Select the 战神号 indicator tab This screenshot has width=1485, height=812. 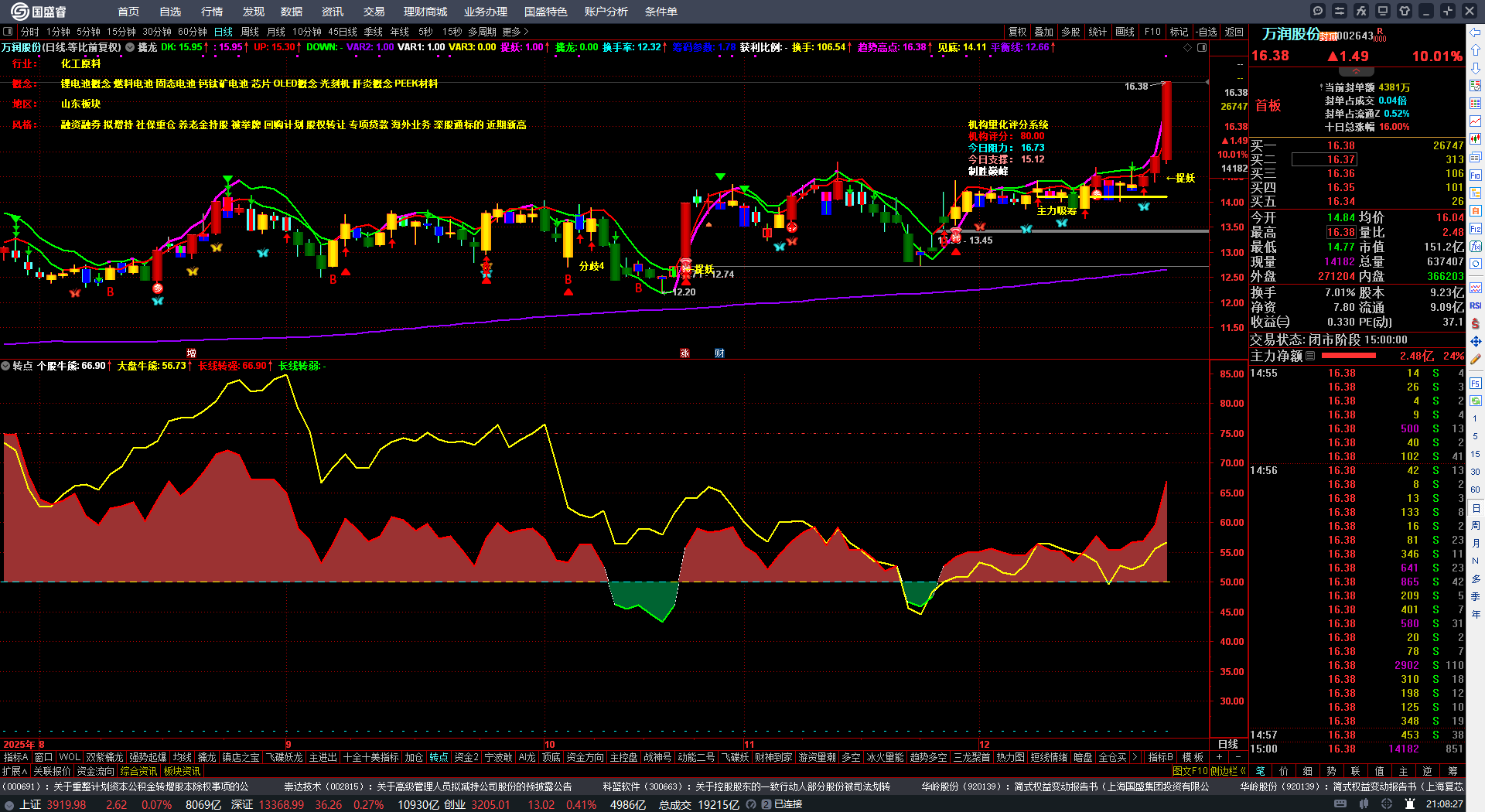tap(657, 757)
